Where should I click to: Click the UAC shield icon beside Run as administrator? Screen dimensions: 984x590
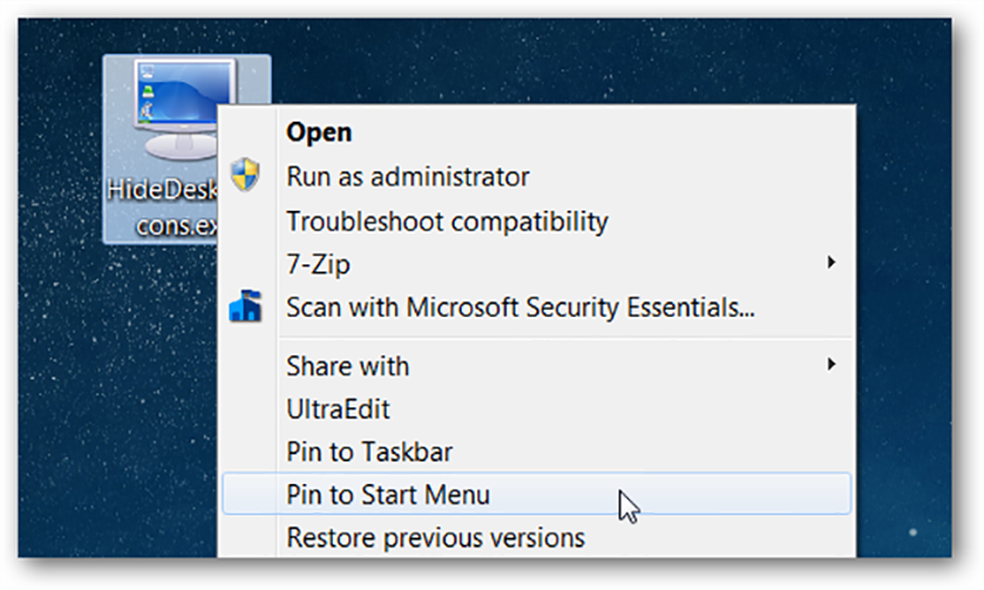click(247, 176)
